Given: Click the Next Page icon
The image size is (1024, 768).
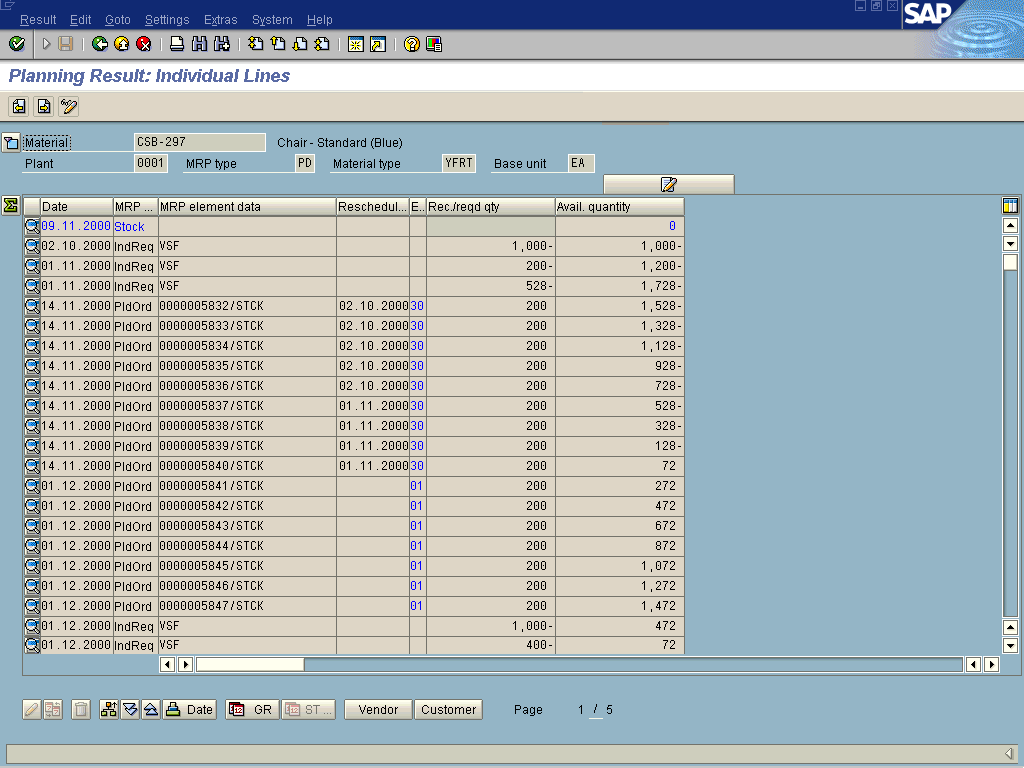Looking at the screenshot, I should pyautogui.click(x=300, y=44).
